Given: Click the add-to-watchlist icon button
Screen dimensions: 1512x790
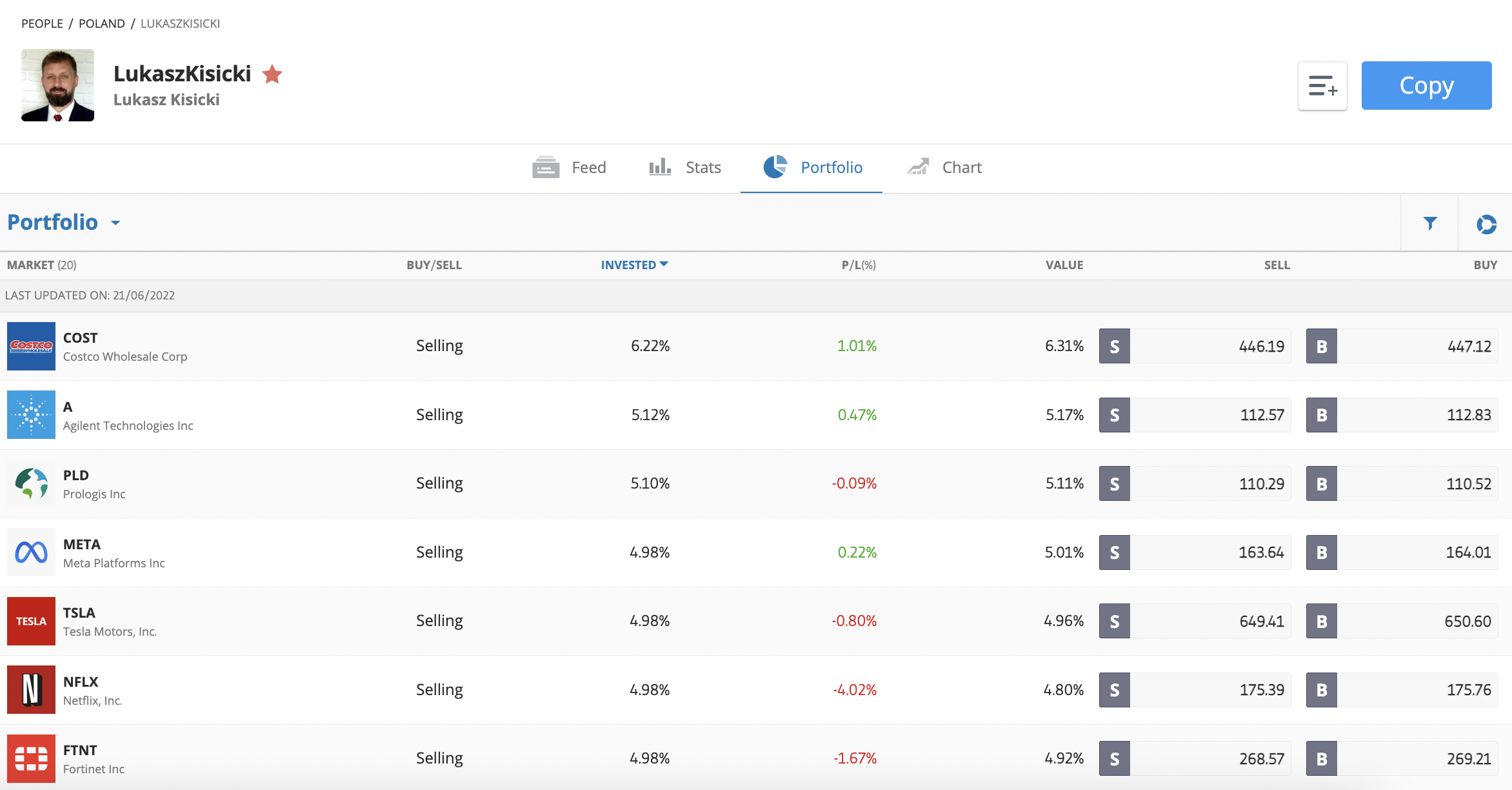Looking at the screenshot, I should coord(1322,86).
